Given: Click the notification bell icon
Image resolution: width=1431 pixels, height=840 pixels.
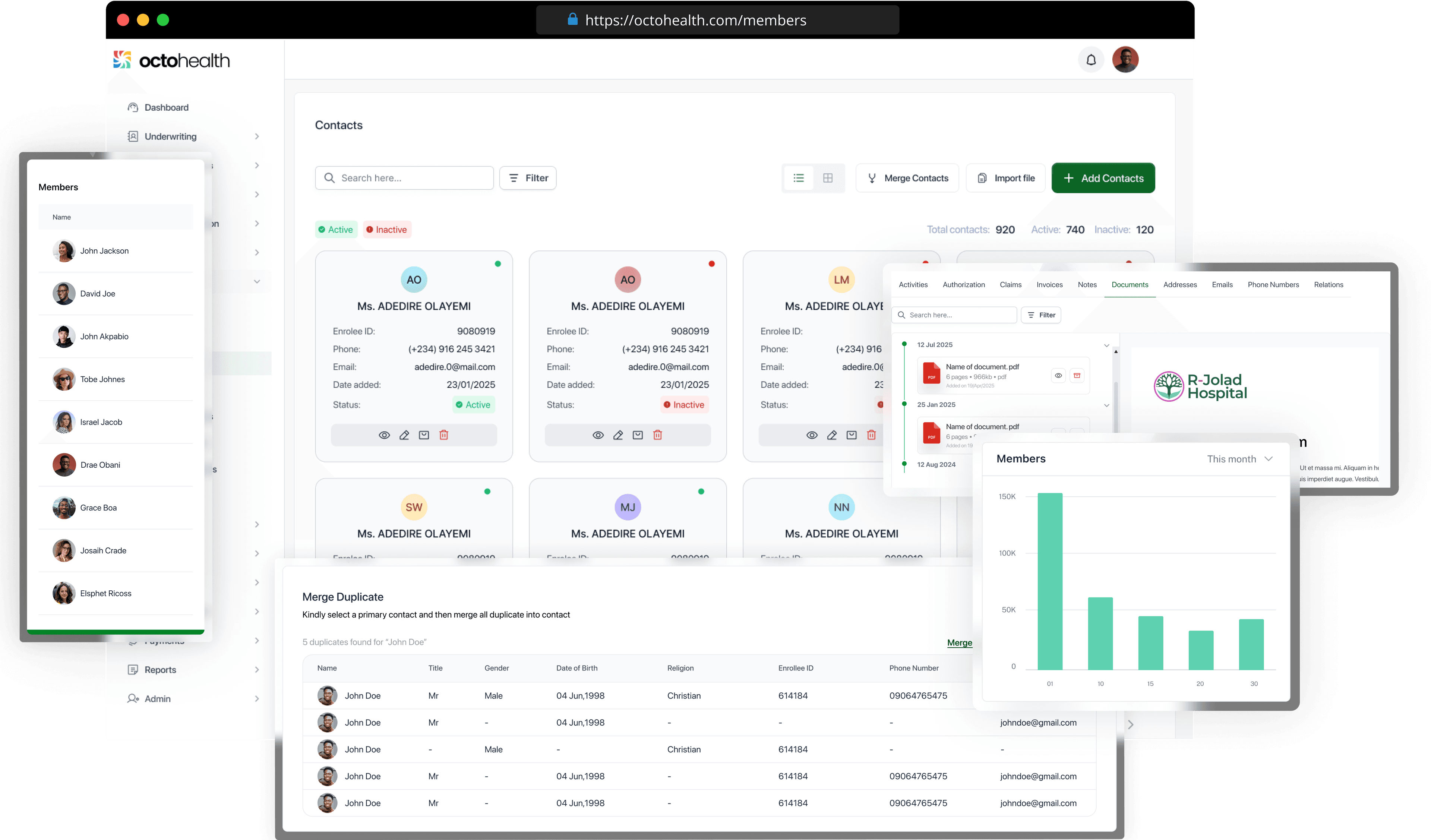Looking at the screenshot, I should pyautogui.click(x=1091, y=60).
